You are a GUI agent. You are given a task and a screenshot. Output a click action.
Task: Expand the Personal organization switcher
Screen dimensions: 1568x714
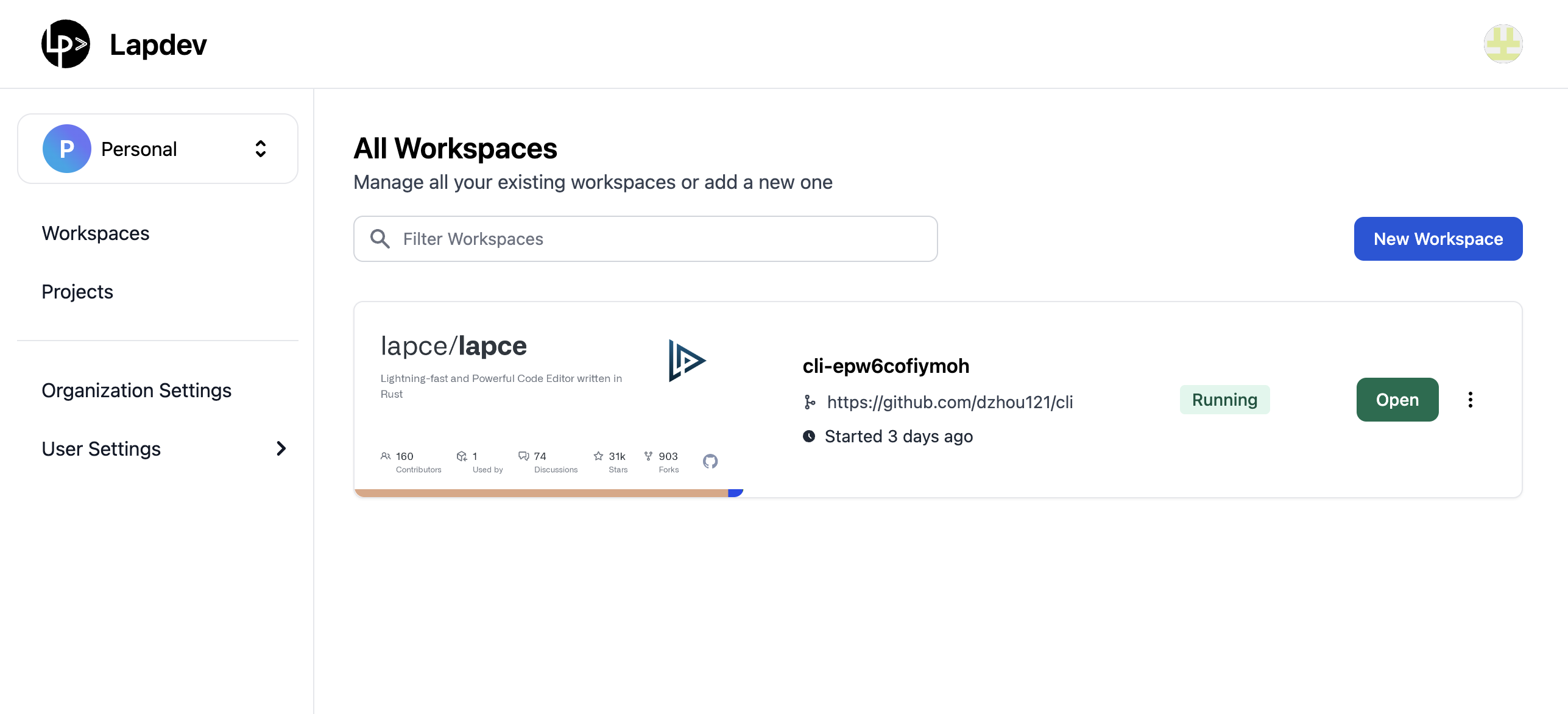[x=261, y=149]
